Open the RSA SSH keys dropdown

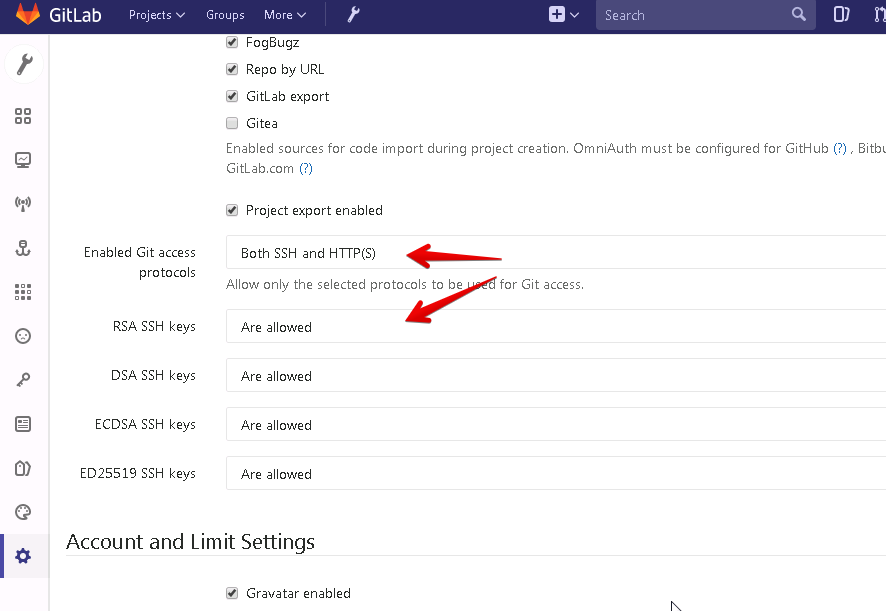556,326
